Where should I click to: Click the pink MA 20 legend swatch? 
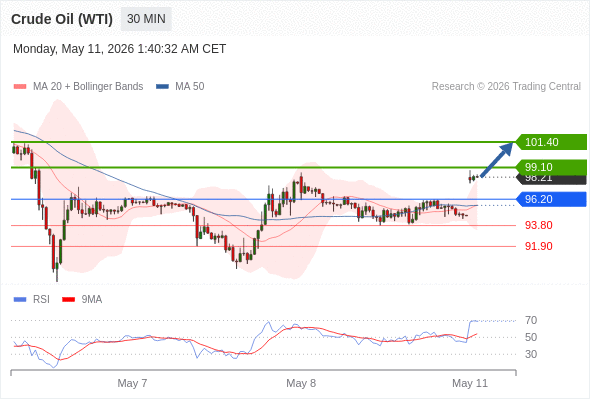click(20, 87)
